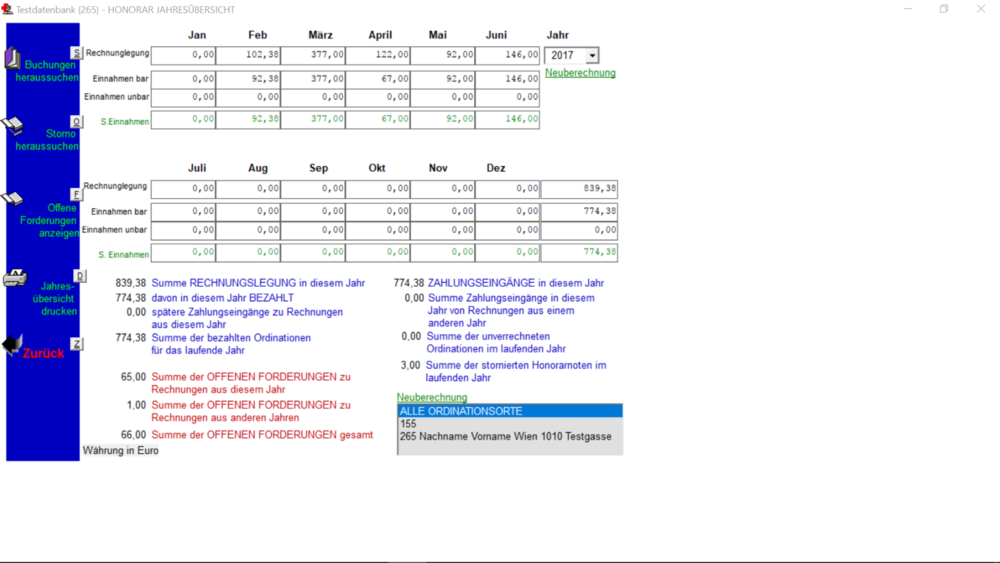Screen dimensions: 1000x563
Task: Click text Summe RECHNUNGSLEGUNG in diesem Jahr
Action: pyautogui.click(x=258, y=283)
